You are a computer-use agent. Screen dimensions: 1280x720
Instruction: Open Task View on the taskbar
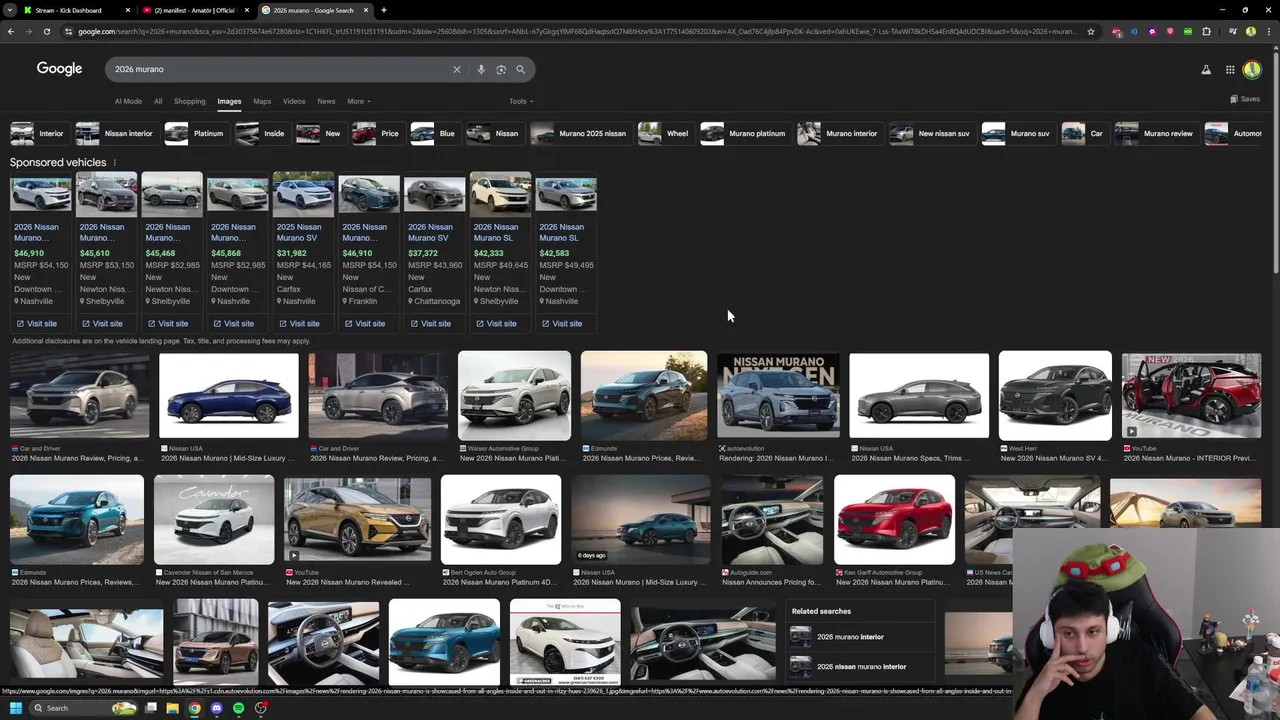[x=150, y=708]
